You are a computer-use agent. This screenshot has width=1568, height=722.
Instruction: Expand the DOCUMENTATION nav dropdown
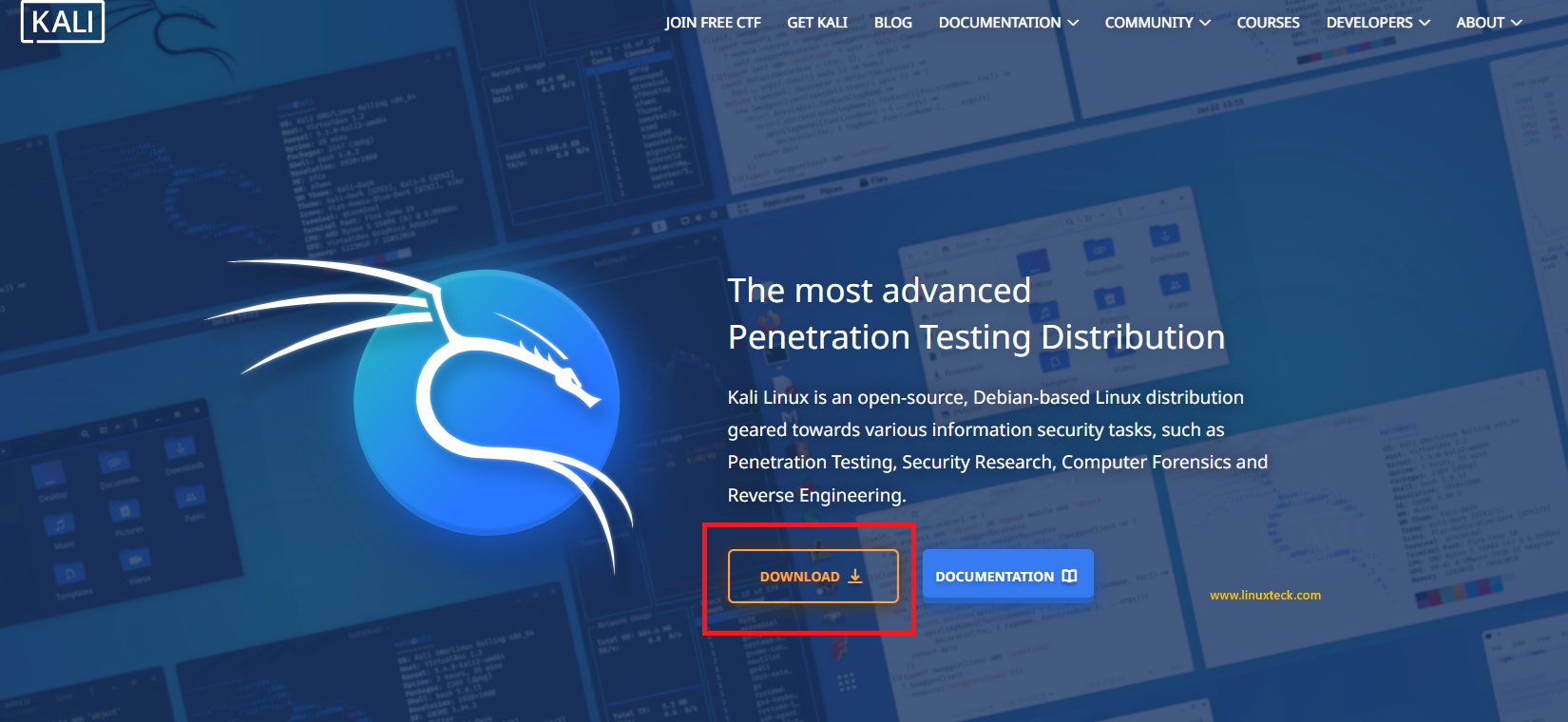[1008, 23]
